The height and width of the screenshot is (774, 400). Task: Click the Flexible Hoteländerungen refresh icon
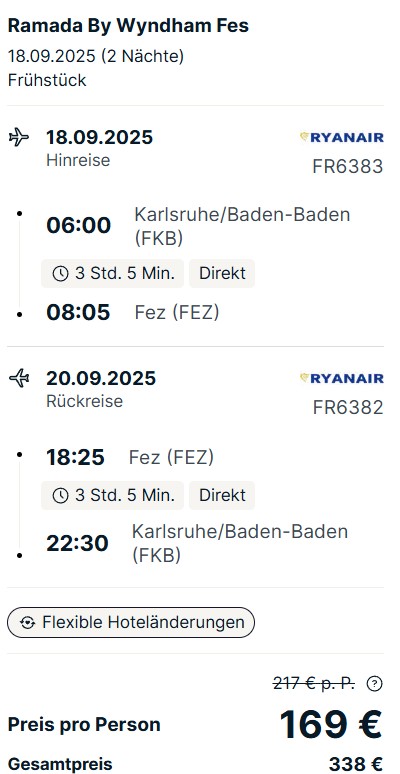pos(28,623)
